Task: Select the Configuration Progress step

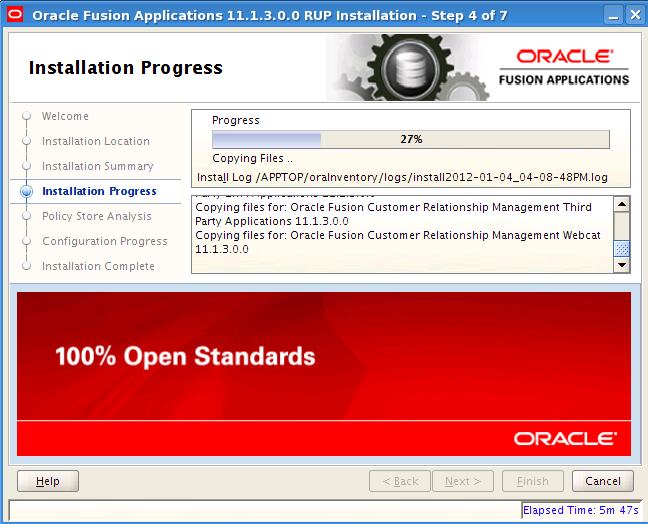Action: pyautogui.click(x=105, y=241)
